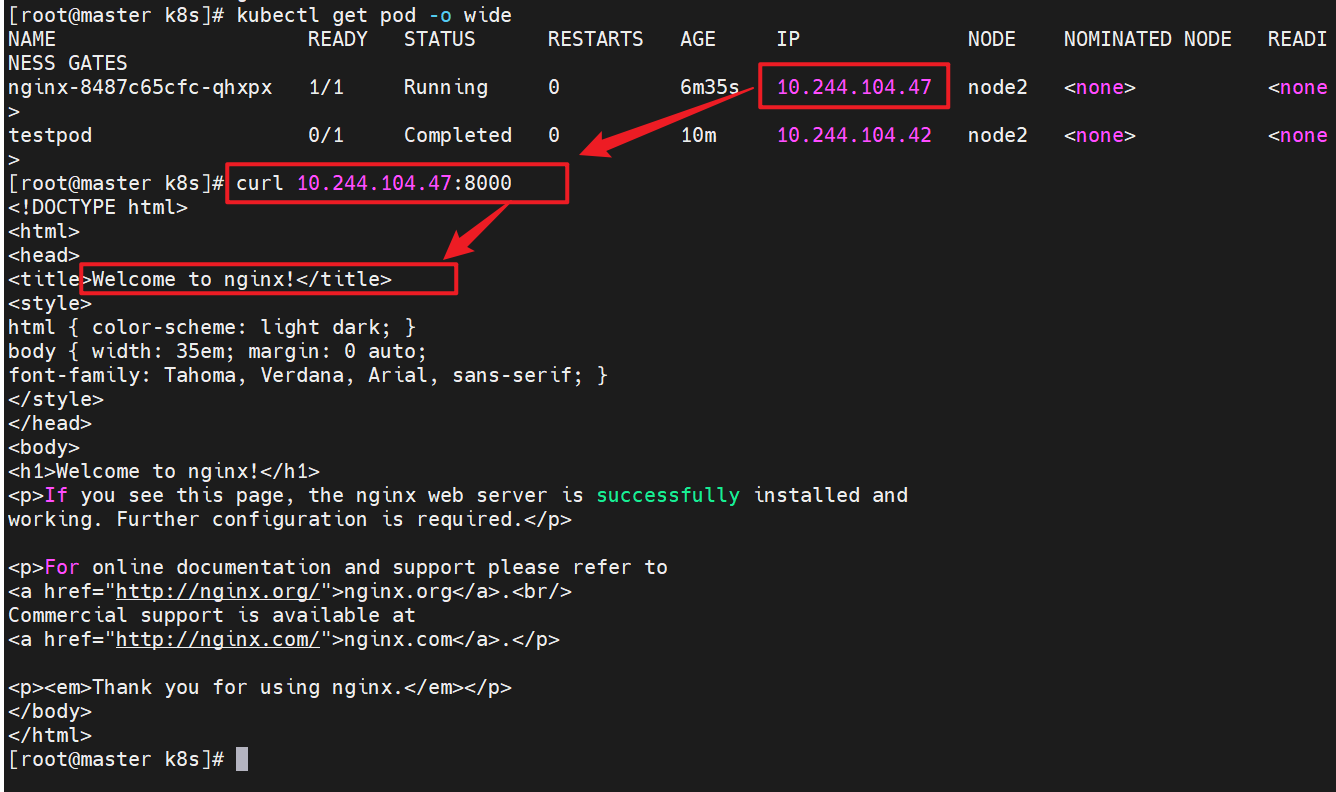The image size is (1336, 792).
Task: Select the STATUS column header
Action: coord(440,39)
